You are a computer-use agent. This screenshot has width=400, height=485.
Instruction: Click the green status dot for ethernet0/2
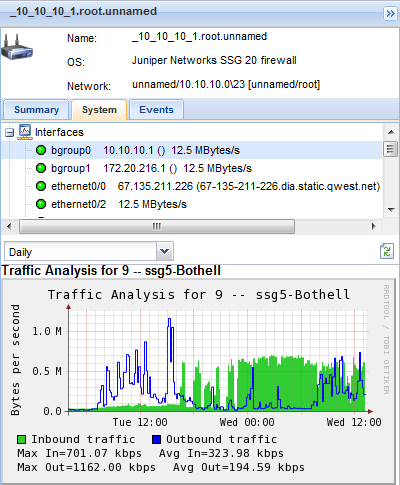41,204
